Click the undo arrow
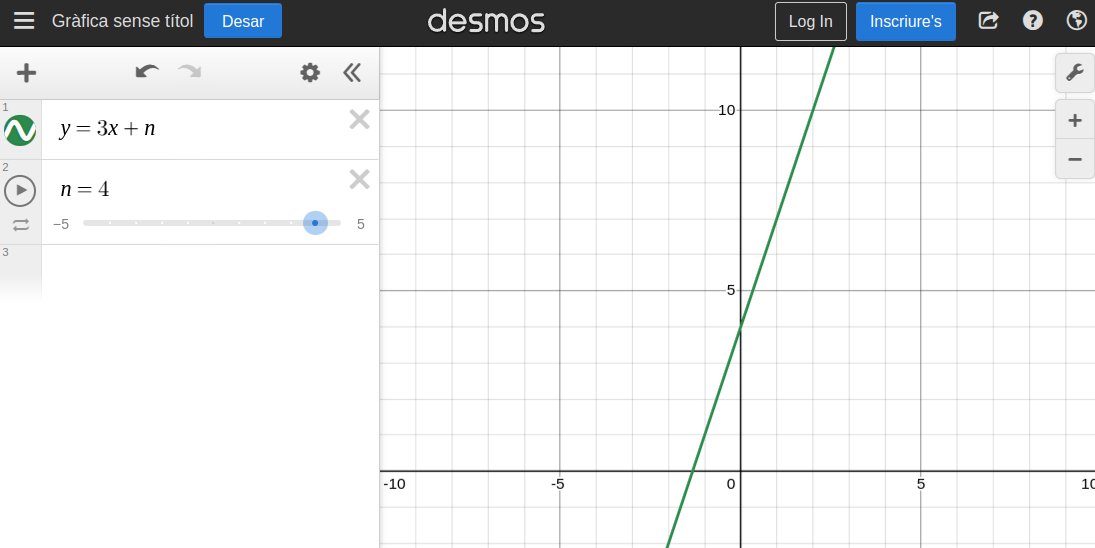Image resolution: width=1095 pixels, height=548 pixels. click(x=147, y=72)
